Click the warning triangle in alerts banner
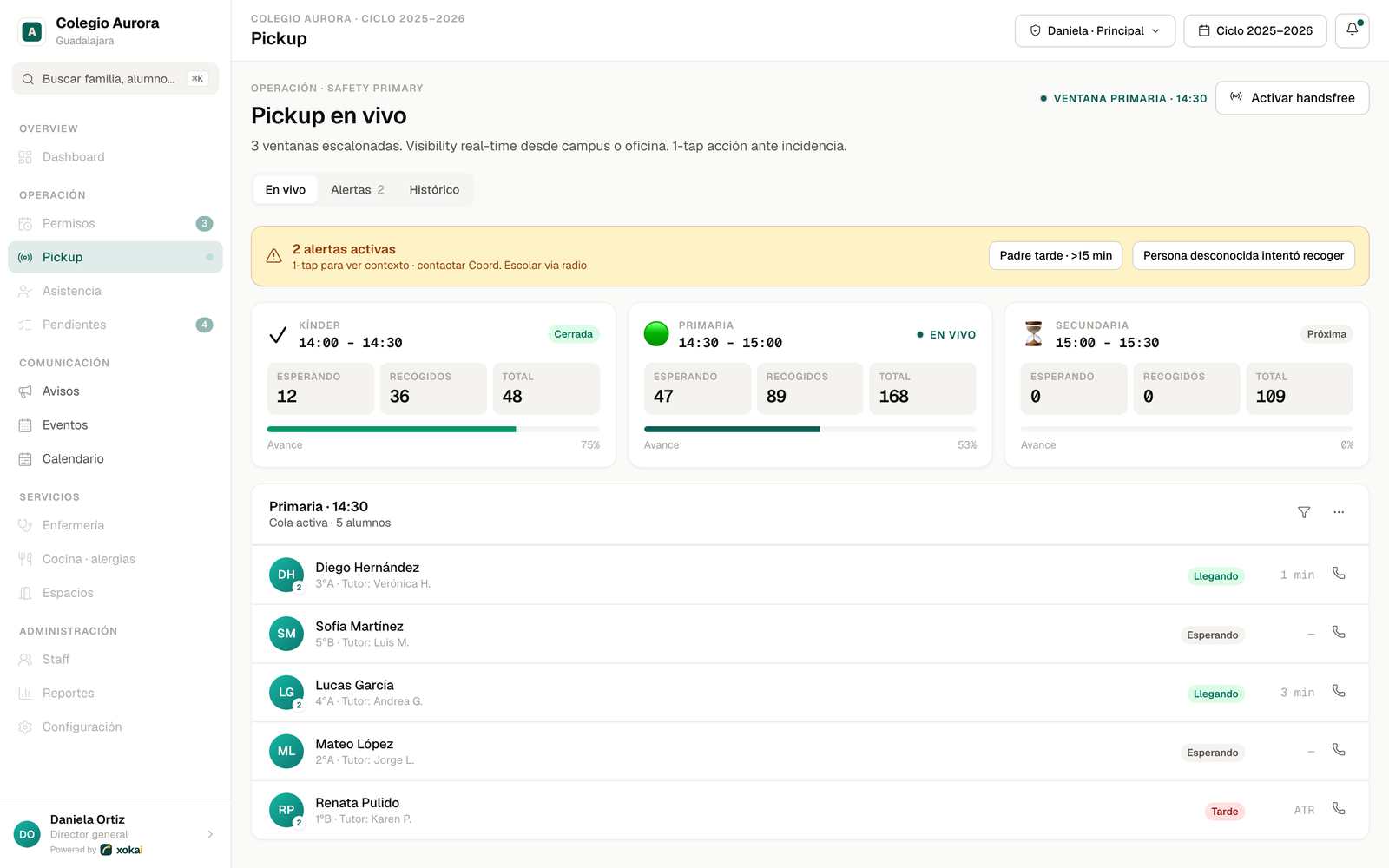 273,256
